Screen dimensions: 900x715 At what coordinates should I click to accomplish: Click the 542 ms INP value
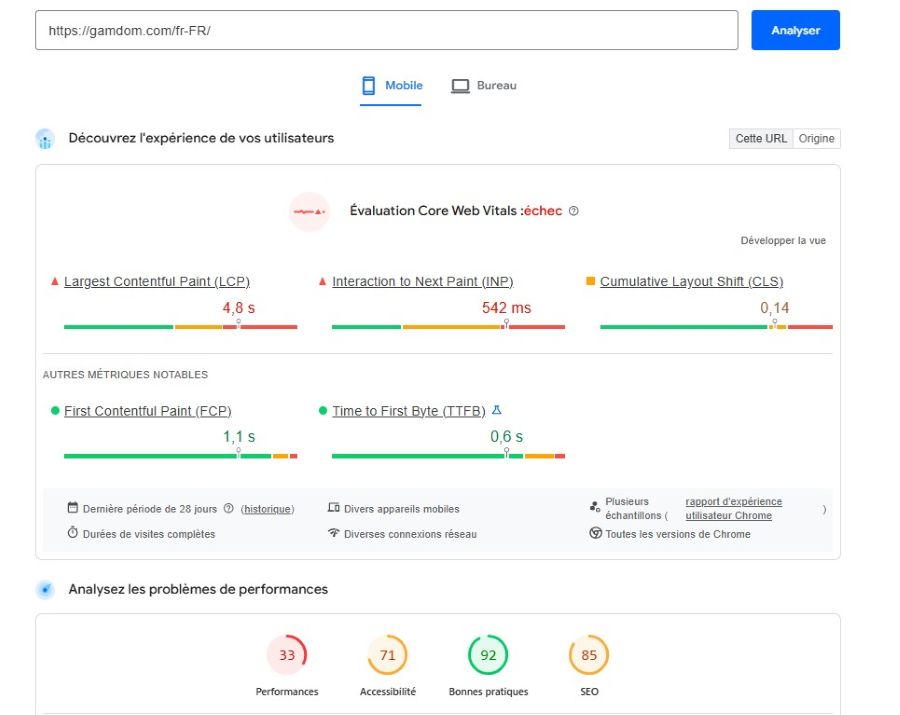coord(506,308)
